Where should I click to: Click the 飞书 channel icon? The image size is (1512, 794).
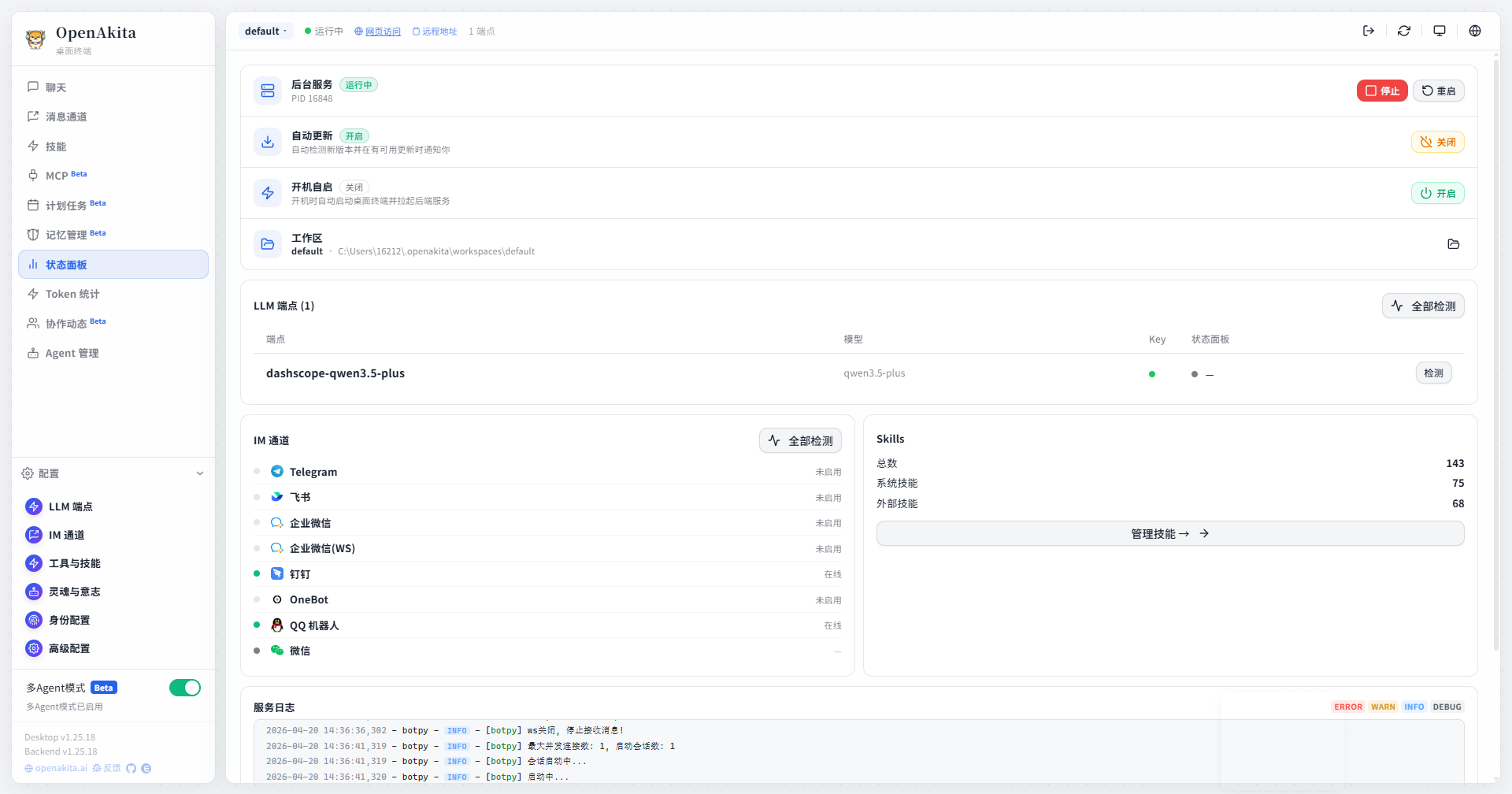(x=277, y=497)
